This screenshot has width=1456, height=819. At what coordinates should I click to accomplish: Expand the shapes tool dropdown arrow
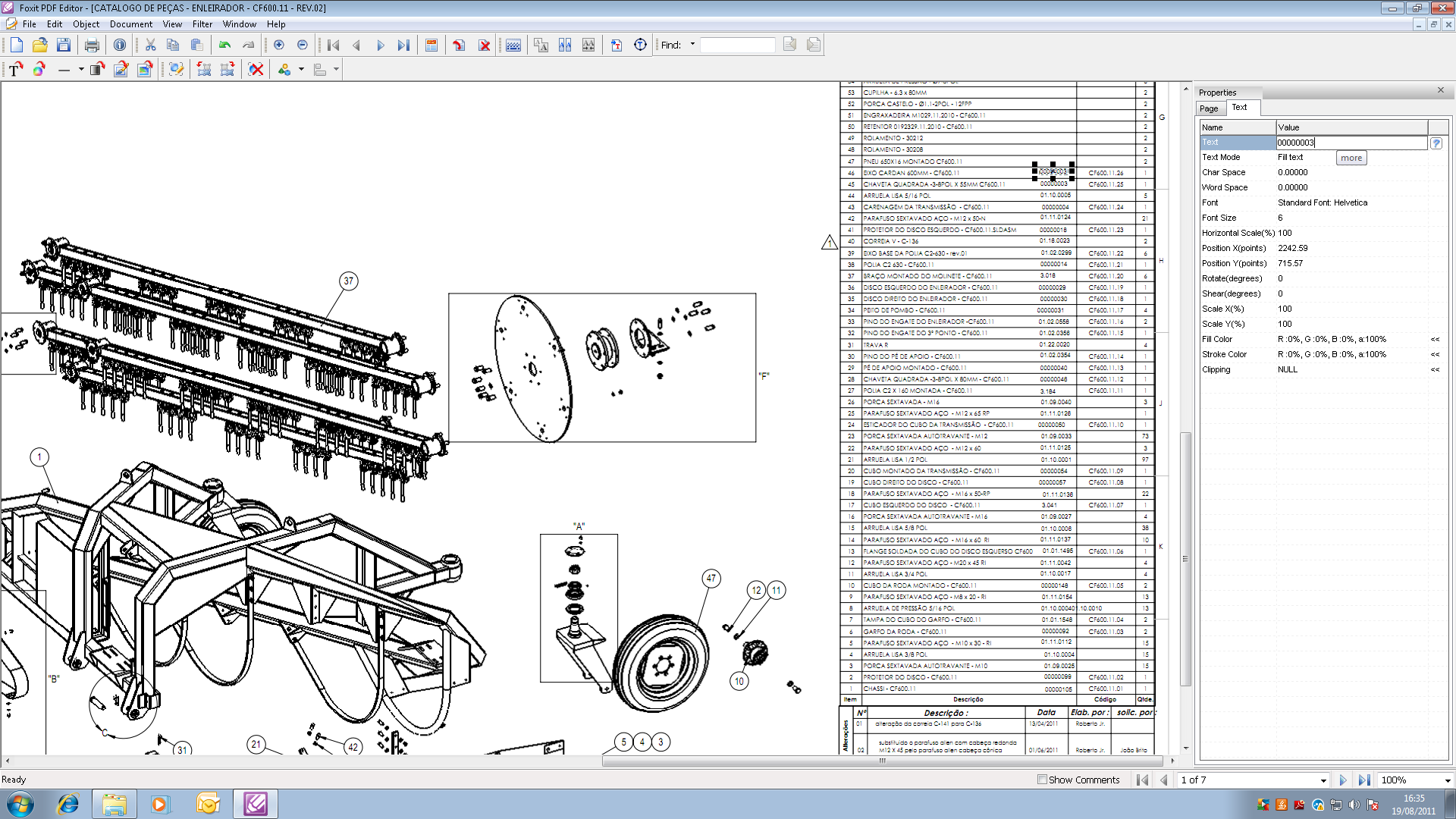click(301, 70)
